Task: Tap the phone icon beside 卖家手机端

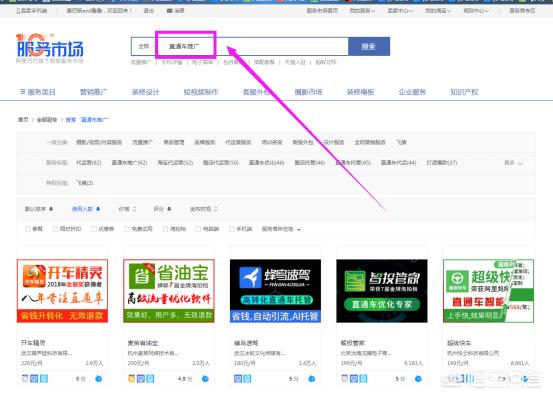Action: pos(18,11)
